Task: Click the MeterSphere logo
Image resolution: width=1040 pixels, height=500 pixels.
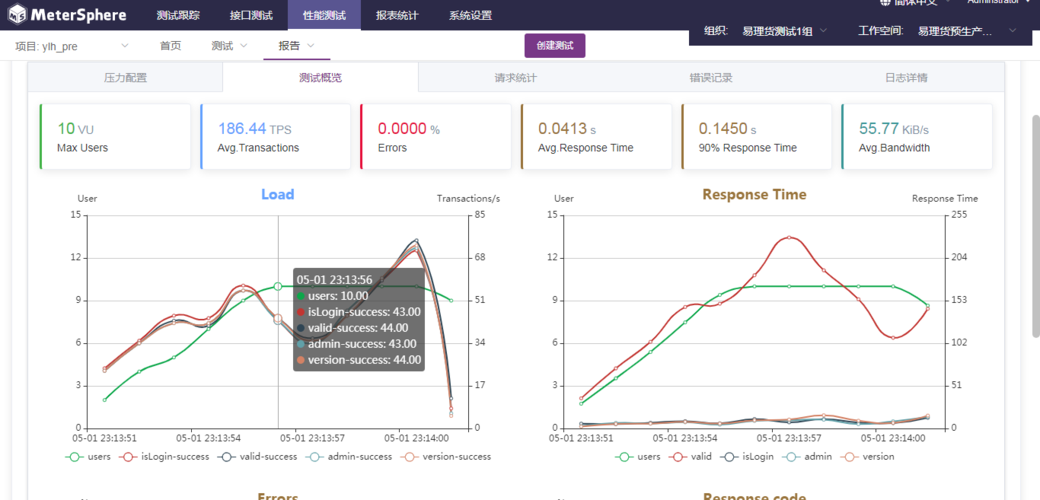Action: (66, 13)
